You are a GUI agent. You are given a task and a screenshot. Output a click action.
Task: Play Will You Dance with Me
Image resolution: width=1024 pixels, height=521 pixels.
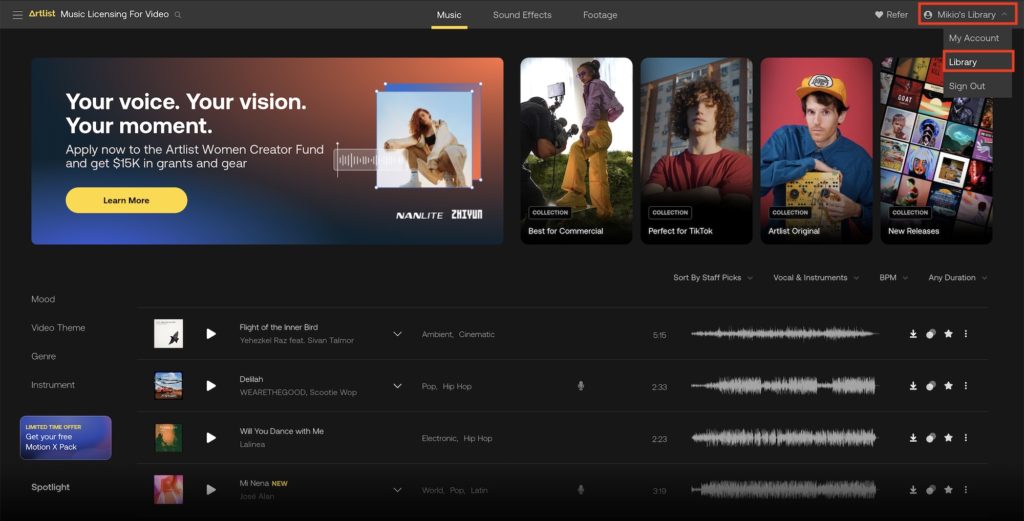coord(211,437)
